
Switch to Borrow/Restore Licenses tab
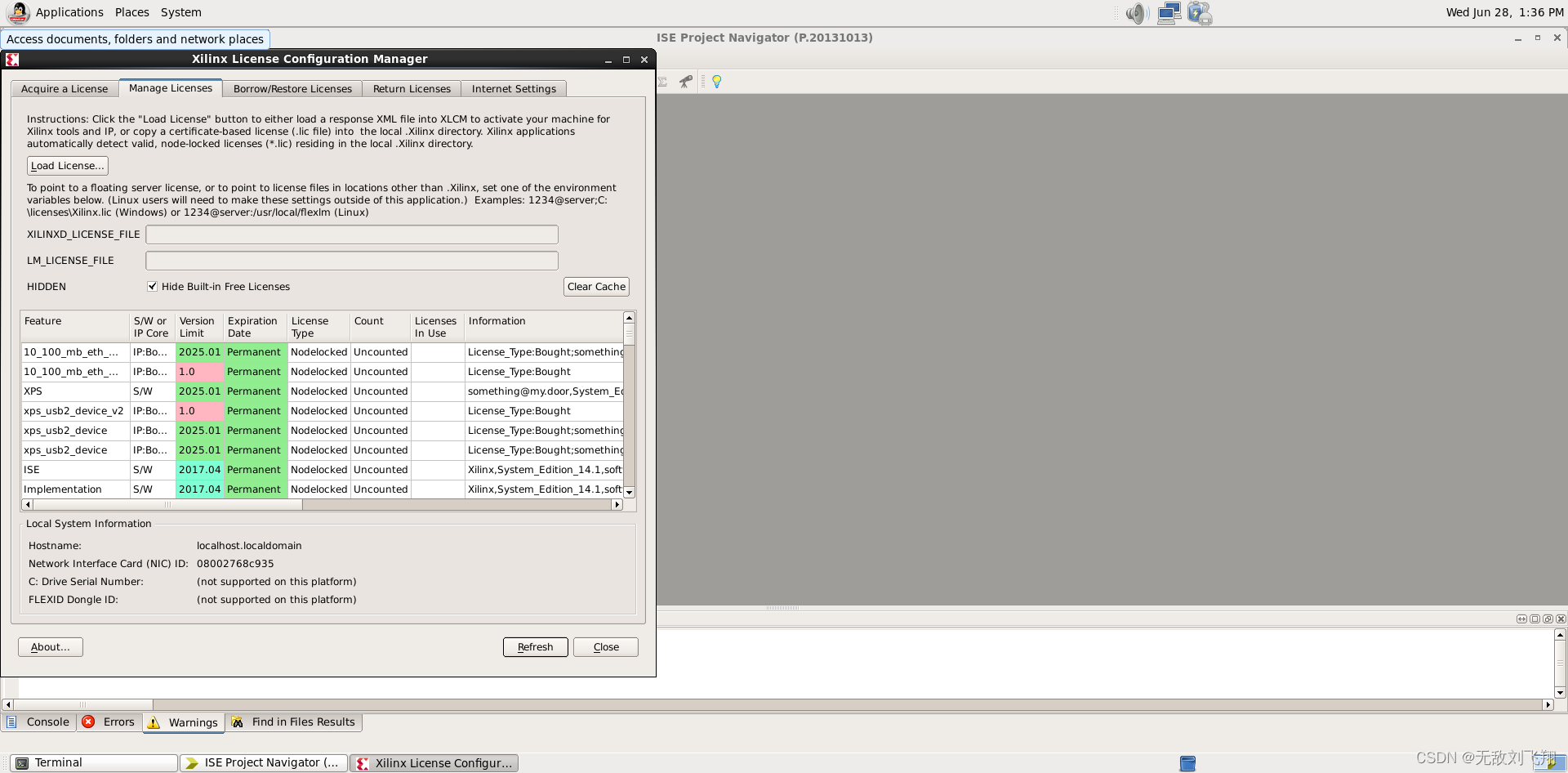click(292, 88)
